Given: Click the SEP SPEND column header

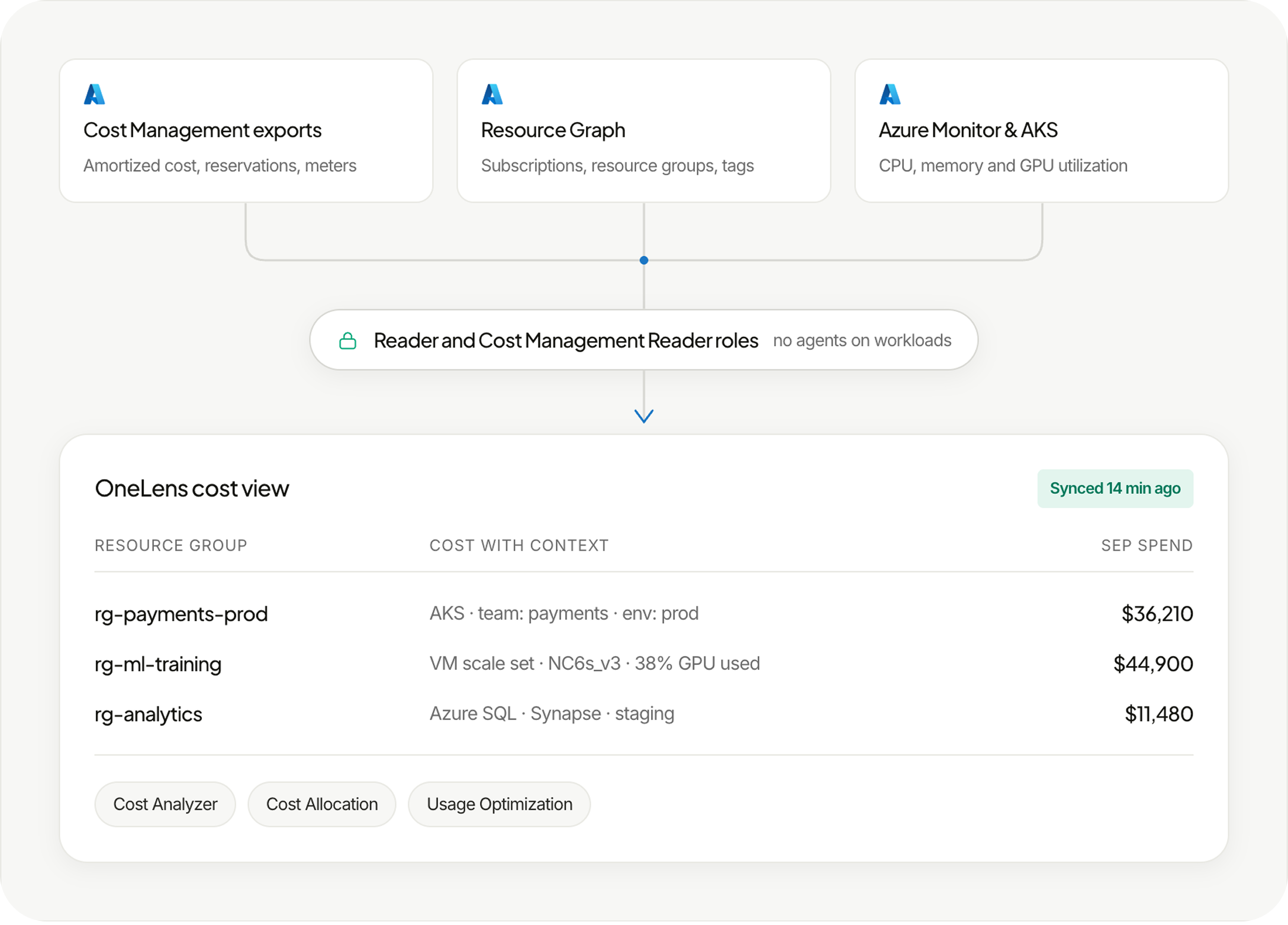Looking at the screenshot, I should click(1147, 545).
